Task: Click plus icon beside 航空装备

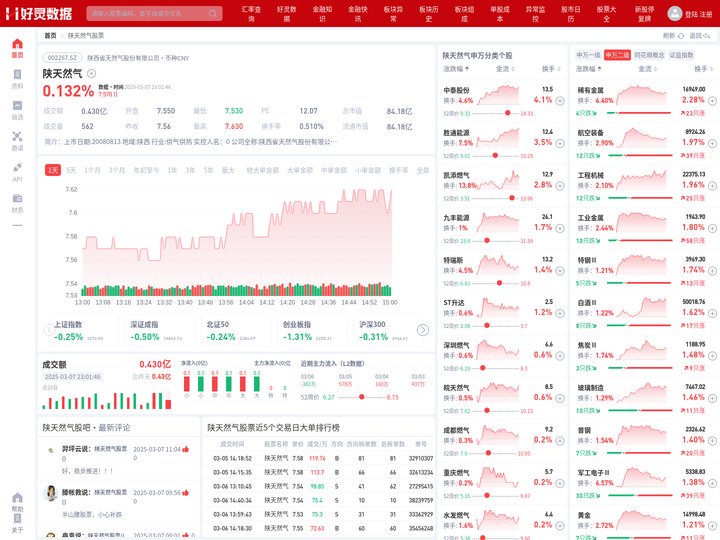Action: click(x=712, y=143)
